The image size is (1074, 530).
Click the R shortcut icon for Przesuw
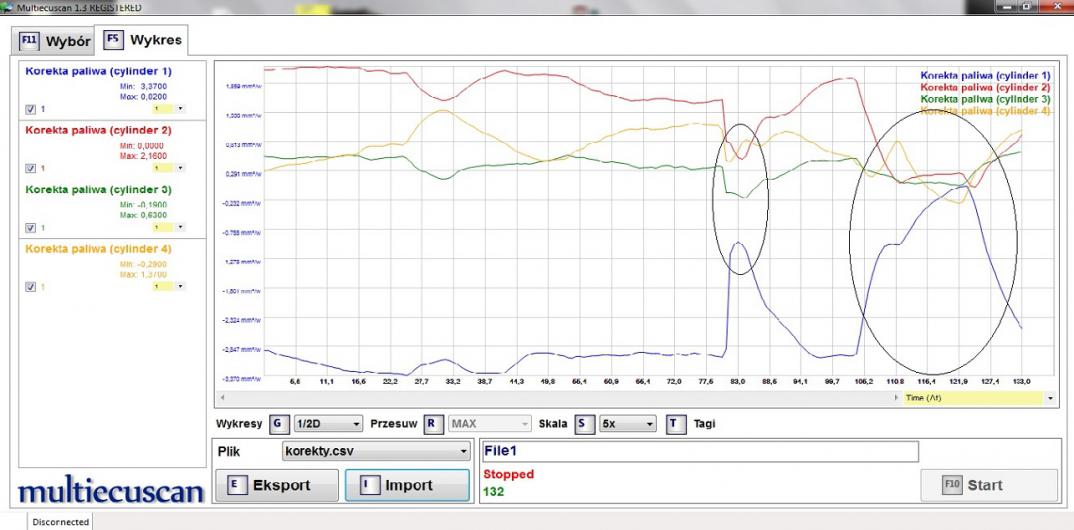tap(432, 424)
